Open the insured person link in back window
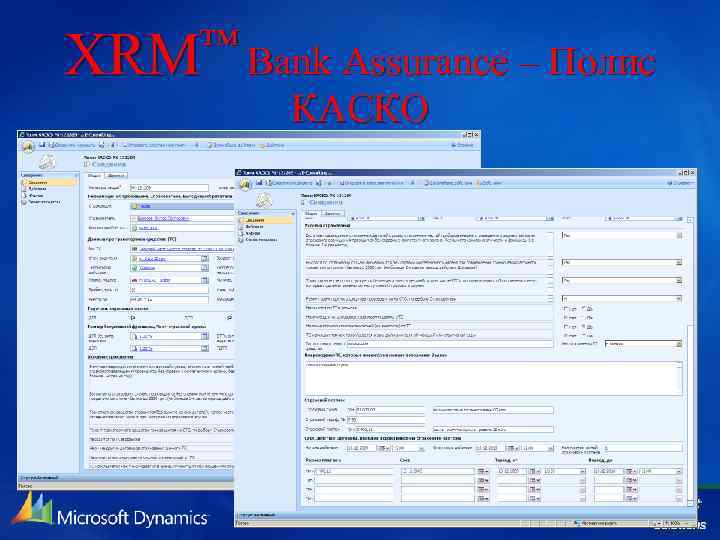Screen dimensions: 720x540 [163, 219]
